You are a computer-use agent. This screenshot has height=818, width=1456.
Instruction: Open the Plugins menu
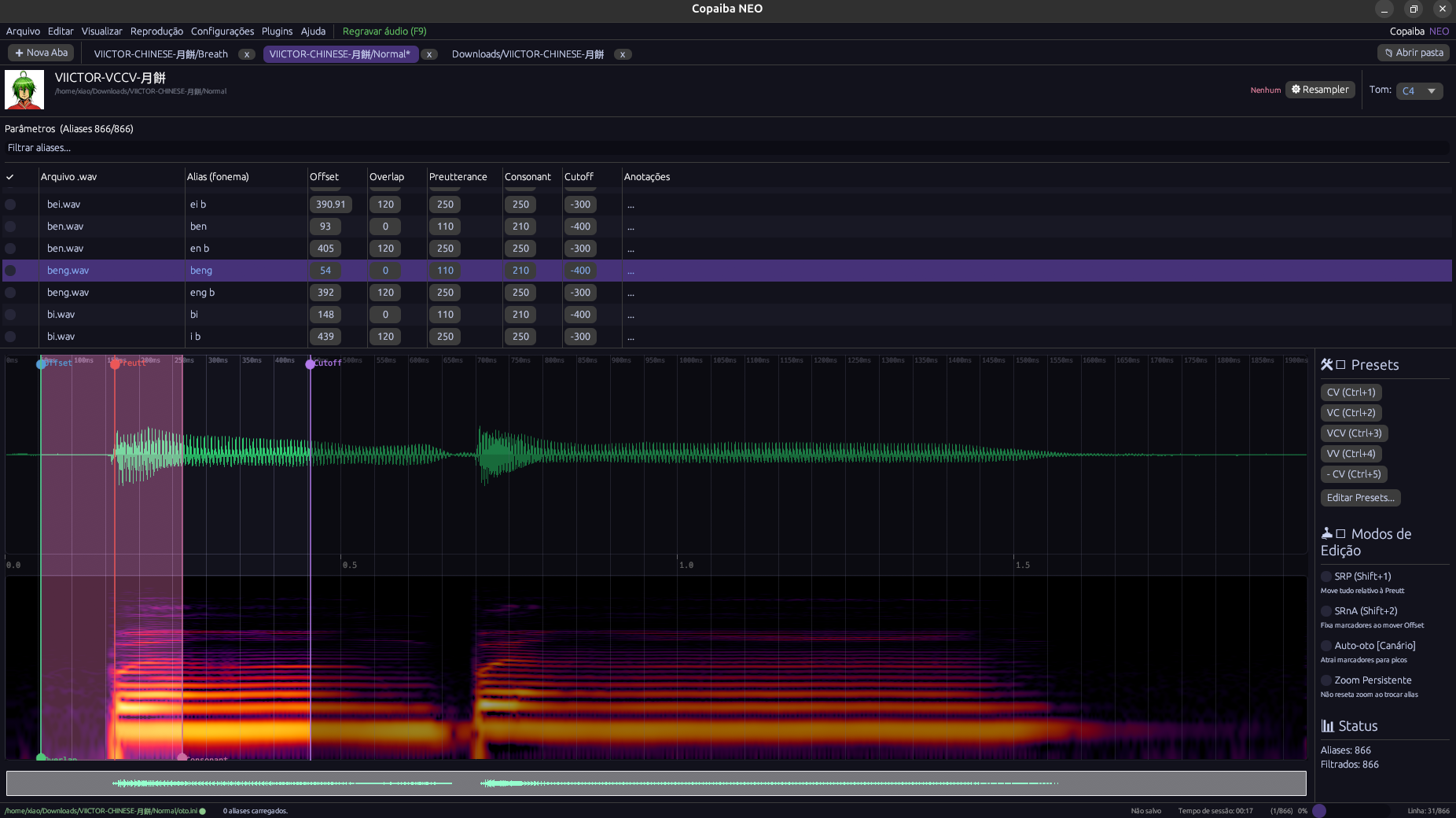click(x=277, y=31)
